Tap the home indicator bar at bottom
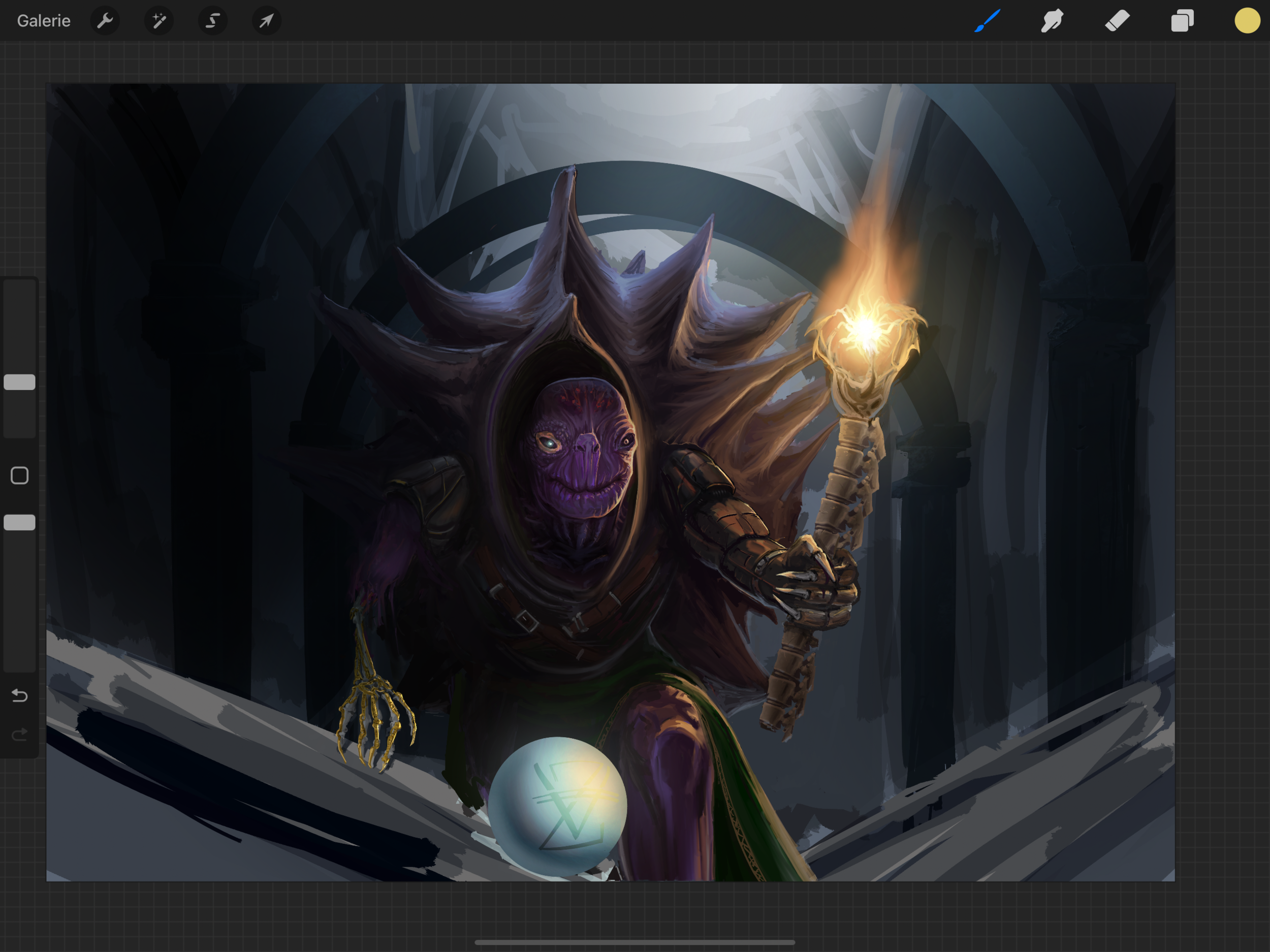Image resolution: width=1270 pixels, height=952 pixels. coord(634,942)
